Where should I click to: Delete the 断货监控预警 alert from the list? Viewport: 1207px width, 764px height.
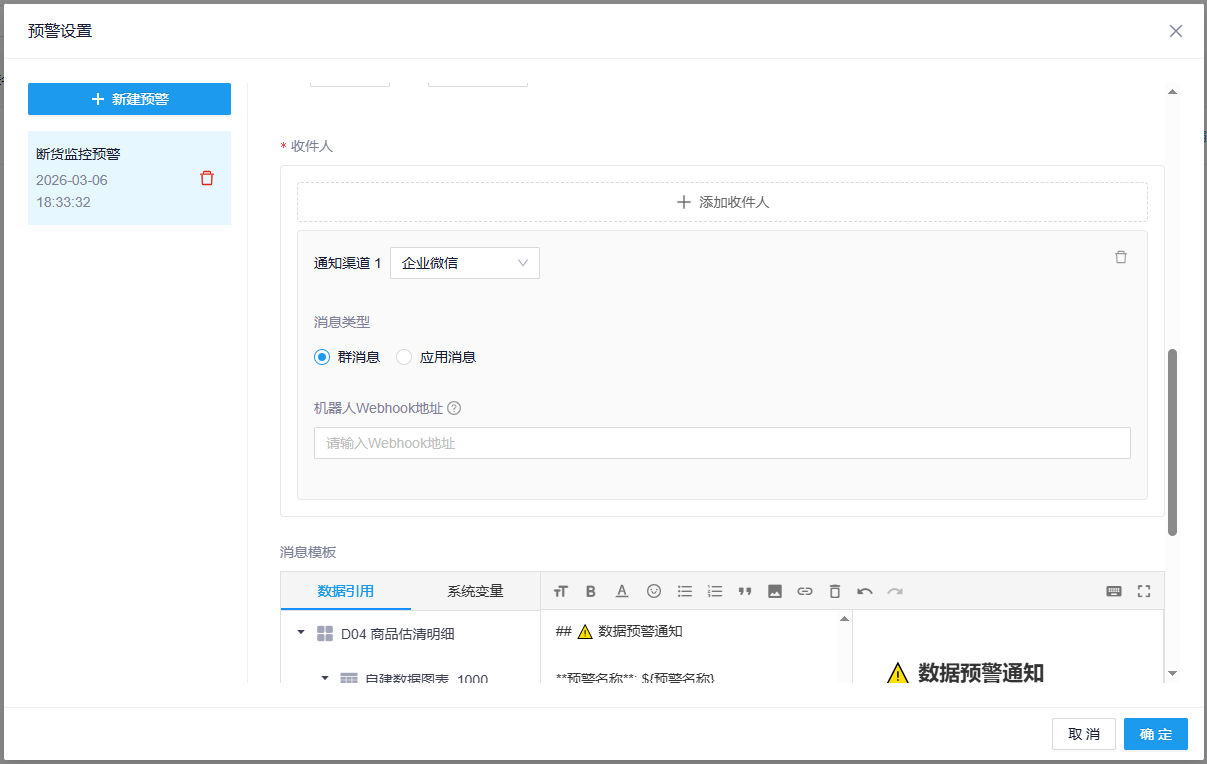click(x=207, y=177)
